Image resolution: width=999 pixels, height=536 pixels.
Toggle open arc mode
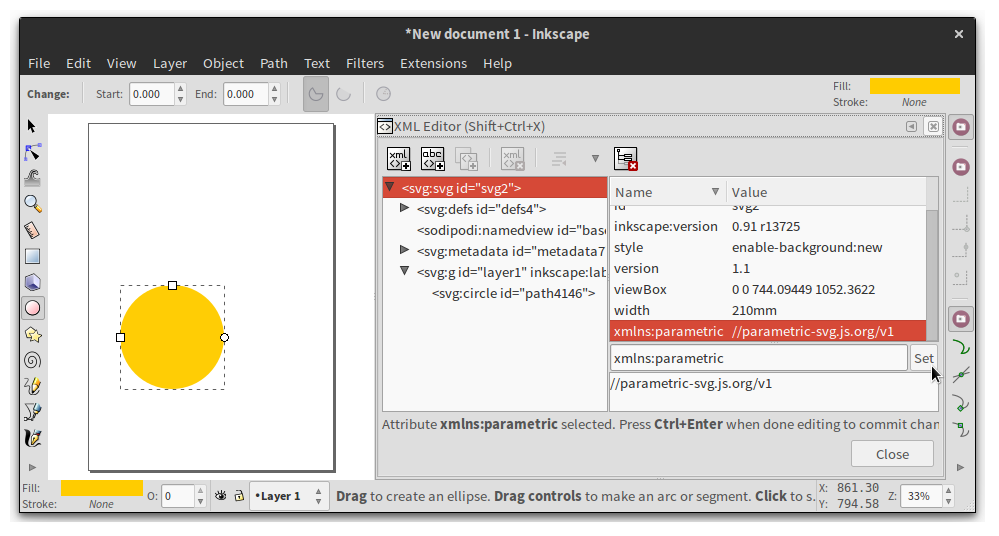[343, 94]
